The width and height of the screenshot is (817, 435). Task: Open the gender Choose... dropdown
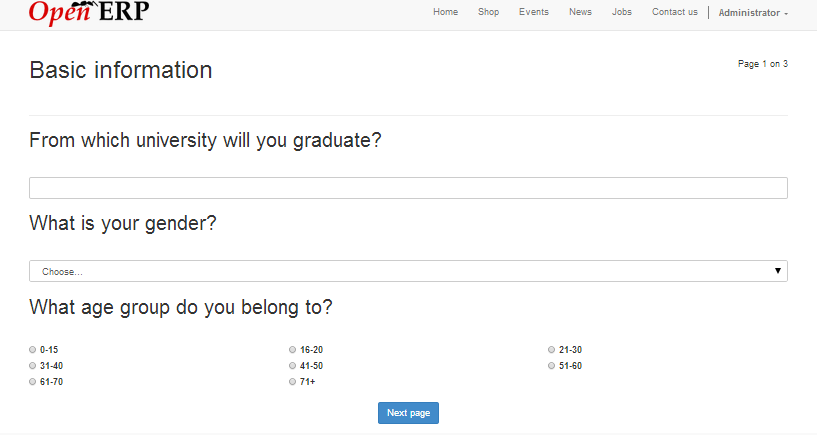pos(408,271)
